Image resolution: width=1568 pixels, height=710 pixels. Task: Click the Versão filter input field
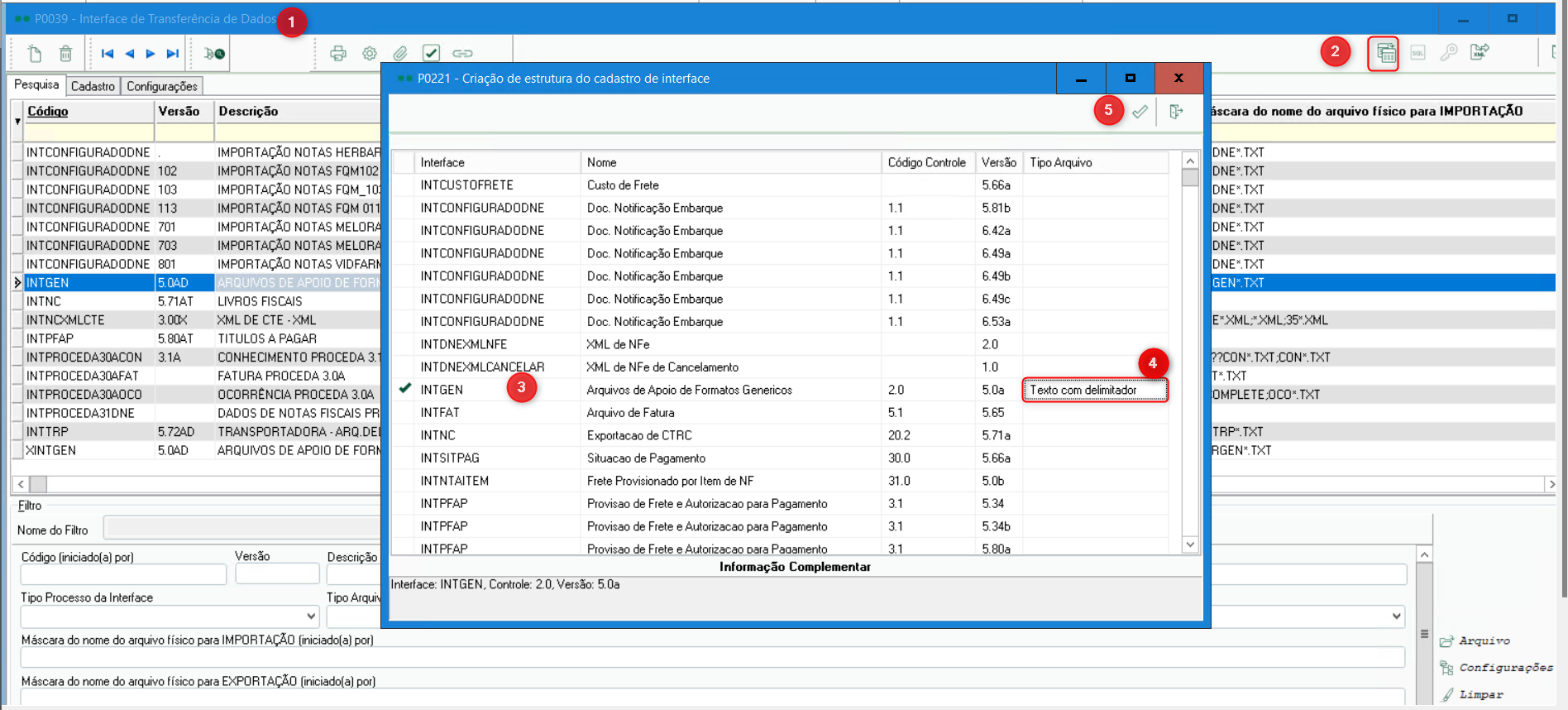click(x=277, y=573)
